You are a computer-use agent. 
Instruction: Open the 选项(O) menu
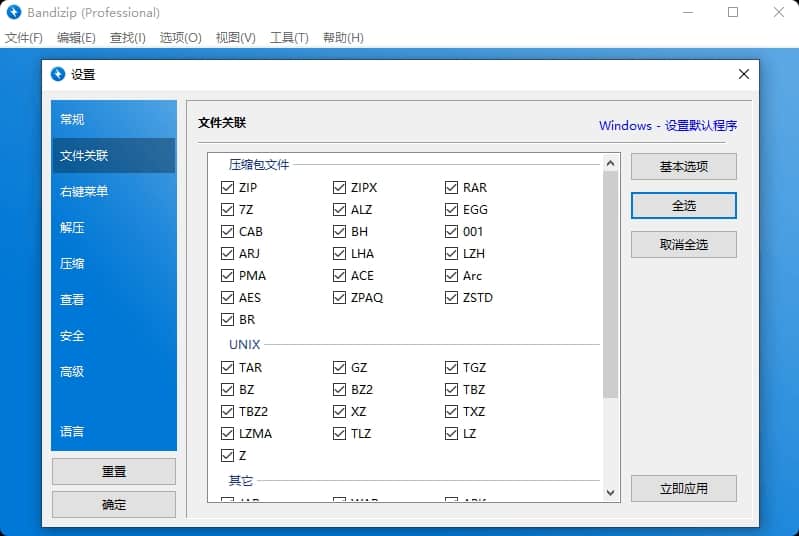[180, 38]
